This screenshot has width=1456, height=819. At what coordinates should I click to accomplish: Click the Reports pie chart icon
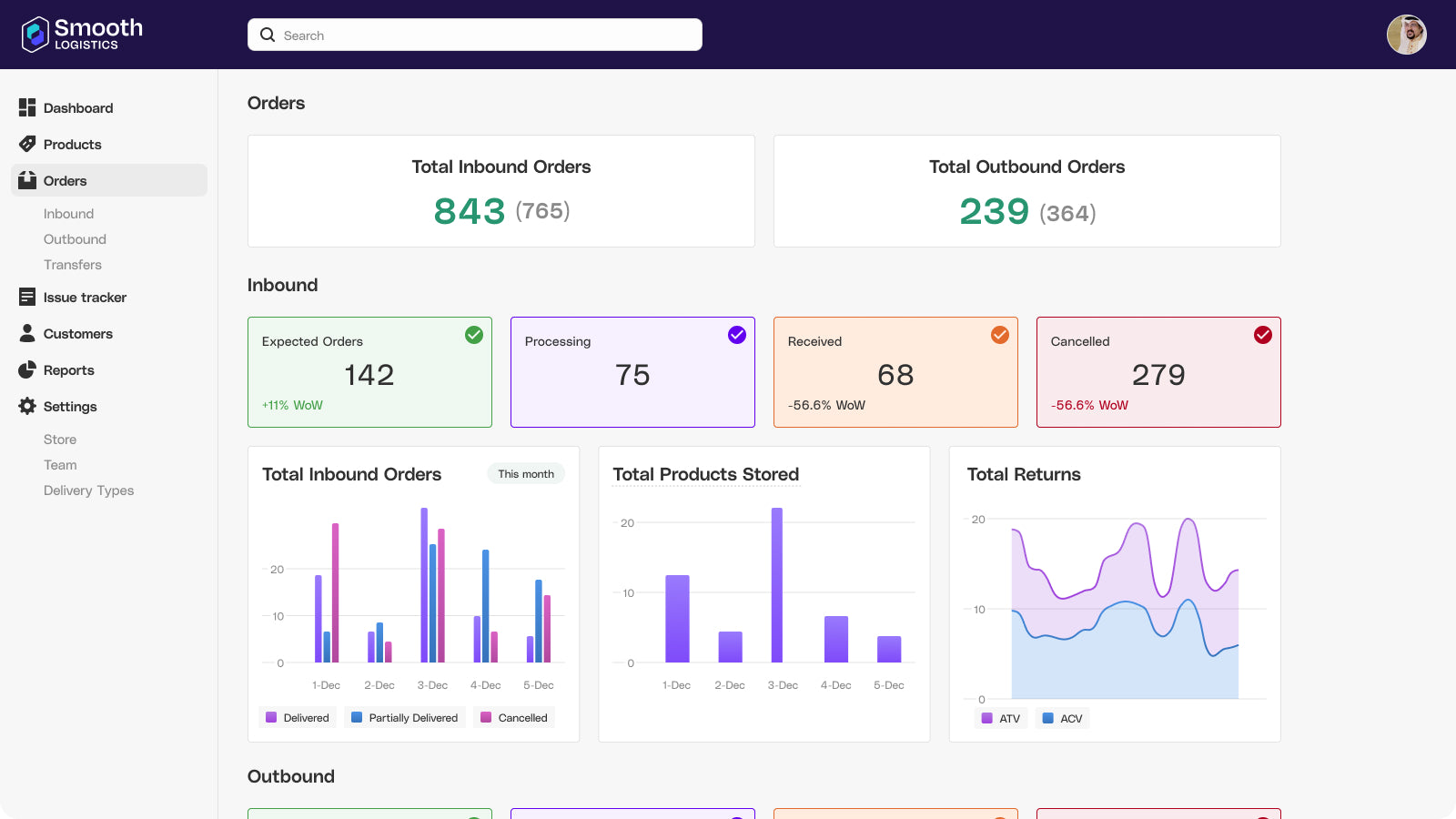pyautogui.click(x=27, y=369)
